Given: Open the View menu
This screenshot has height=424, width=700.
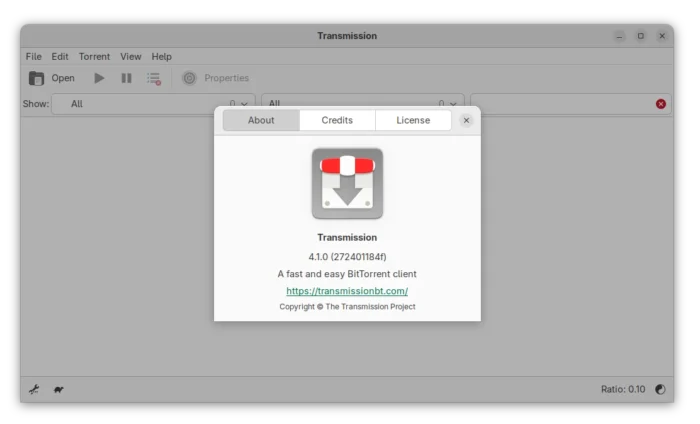Looking at the screenshot, I should [130, 57].
